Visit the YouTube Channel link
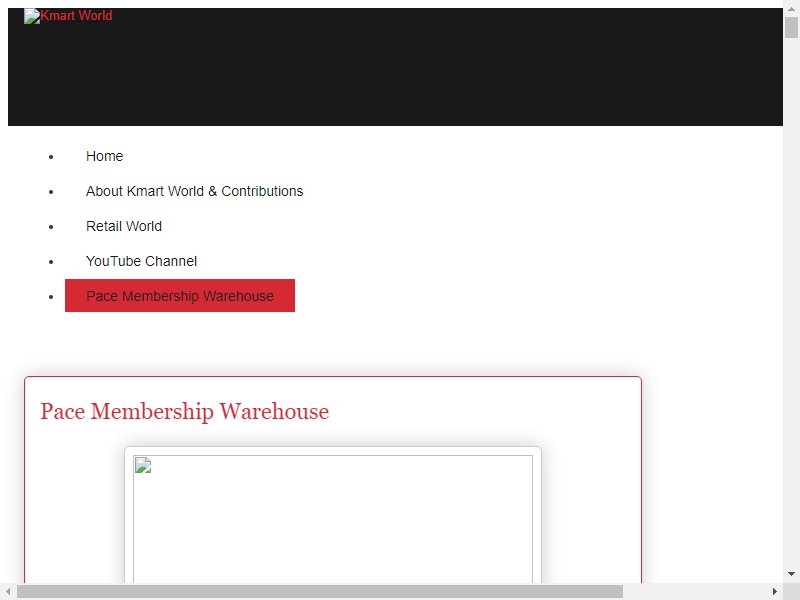Image resolution: width=800 pixels, height=600 pixels. click(141, 261)
